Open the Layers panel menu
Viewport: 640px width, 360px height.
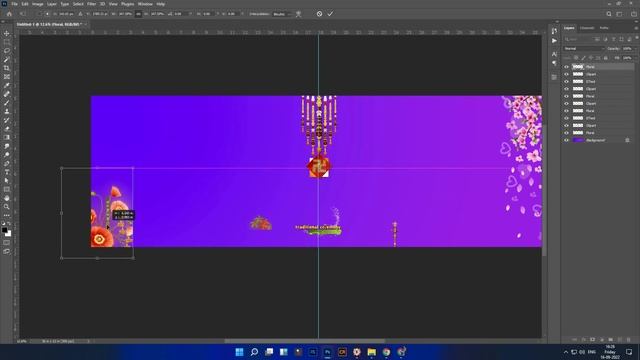(636, 28)
